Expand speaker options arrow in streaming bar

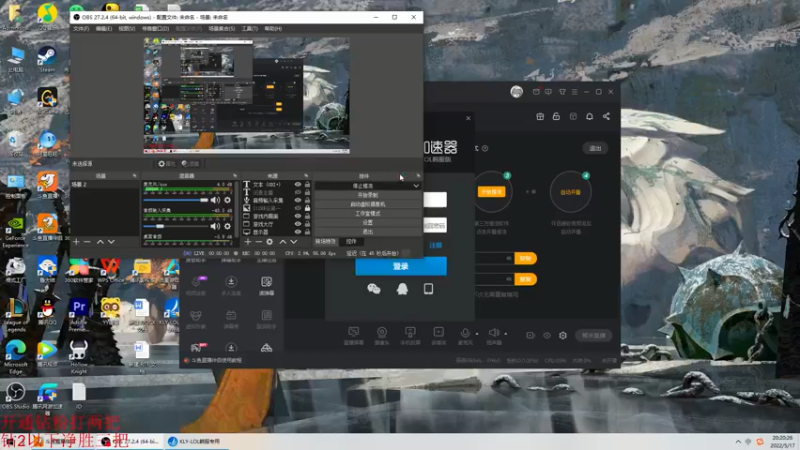pos(506,334)
